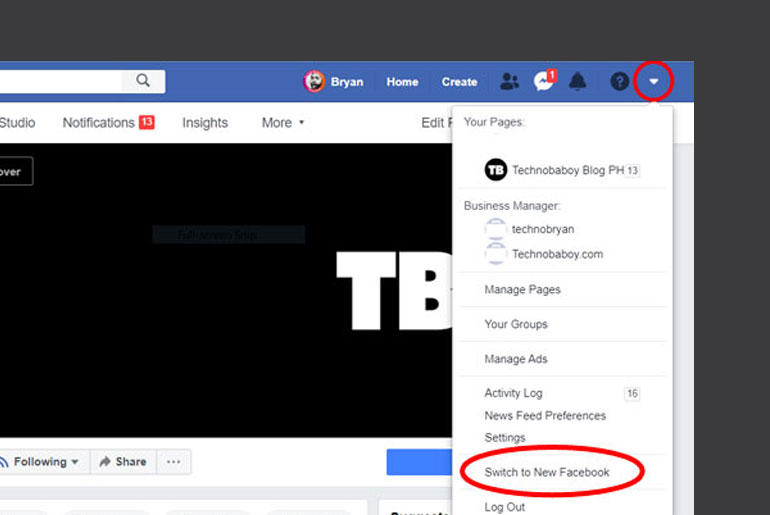770x515 pixels.
Task: Click the Bryan profile name
Action: pyautogui.click(x=347, y=82)
